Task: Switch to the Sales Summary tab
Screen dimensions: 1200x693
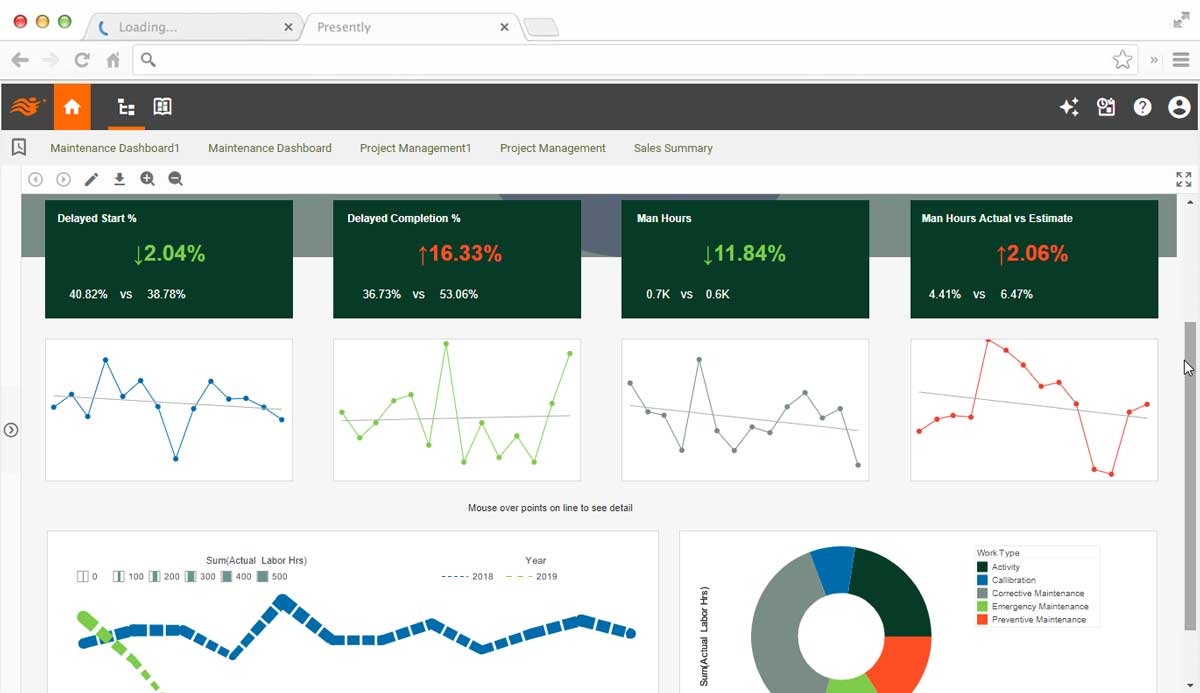Action: 673,147
